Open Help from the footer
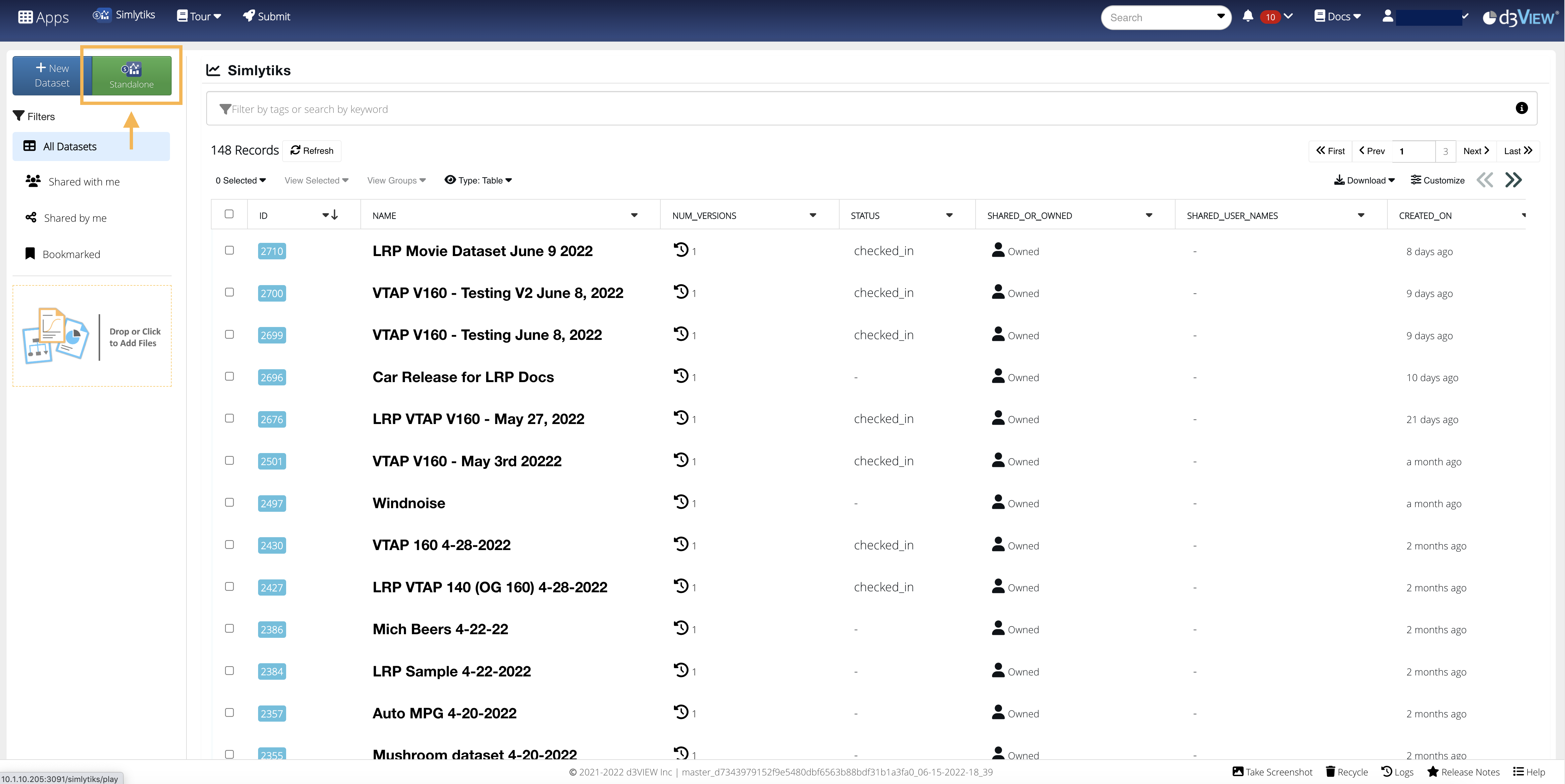The width and height of the screenshot is (1565, 784). click(x=1529, y=772)
